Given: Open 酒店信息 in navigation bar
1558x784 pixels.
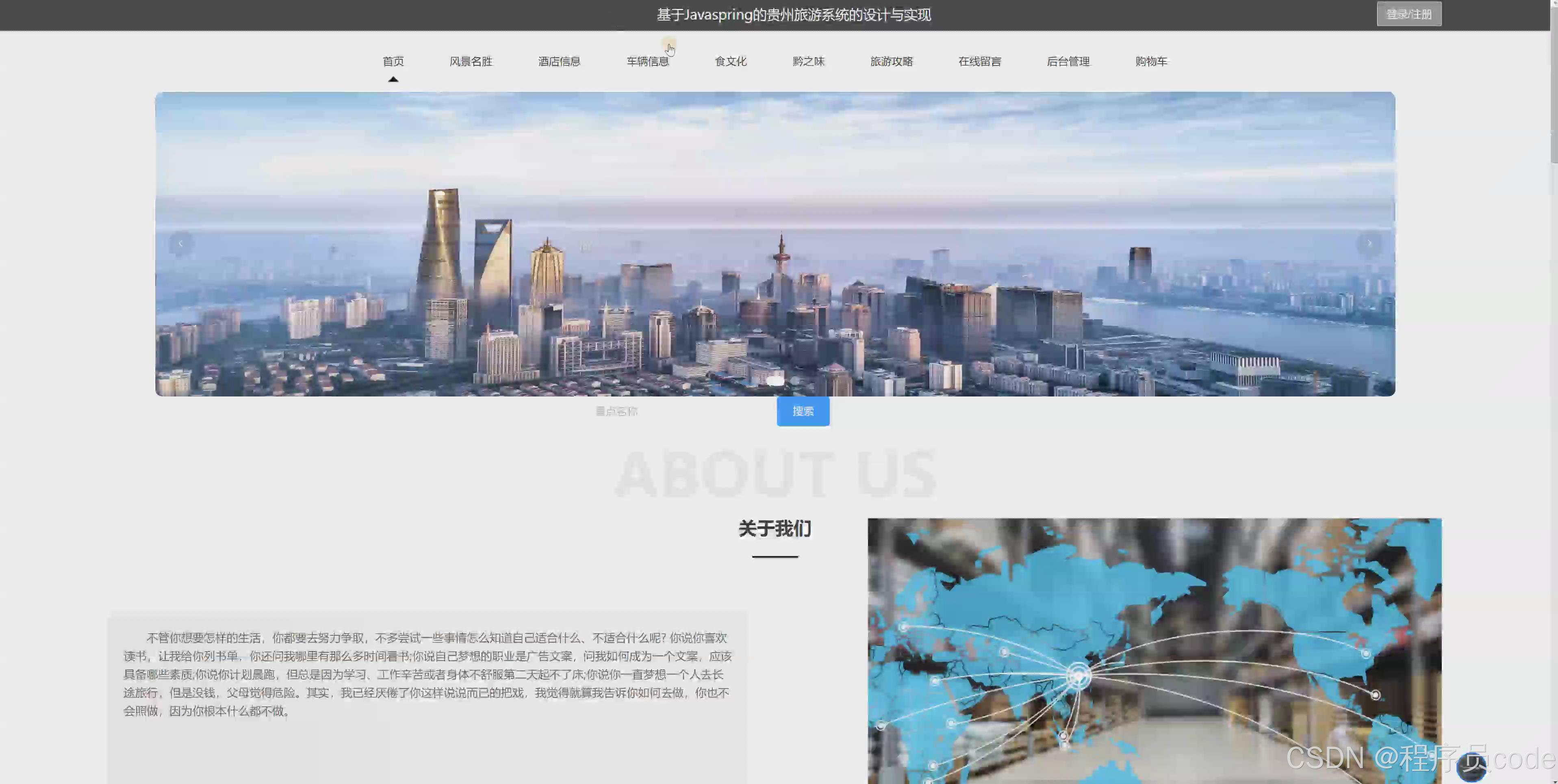Looking at the screenshot, I should pos(559,62).
